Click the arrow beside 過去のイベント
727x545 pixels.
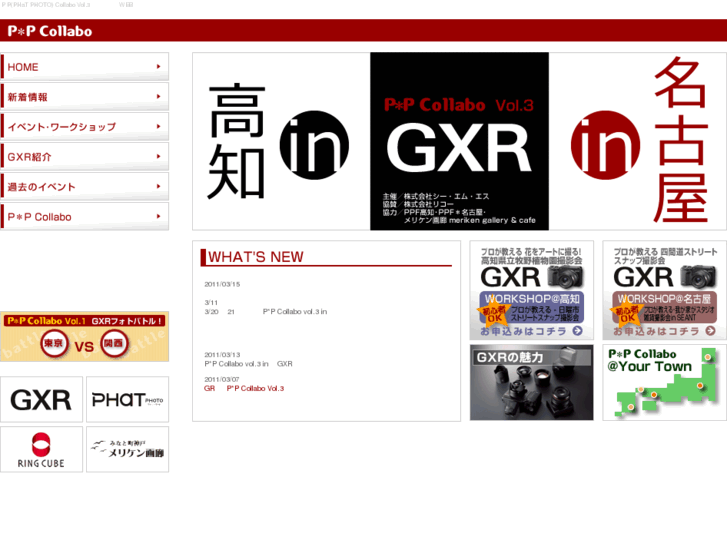point(159,186)
